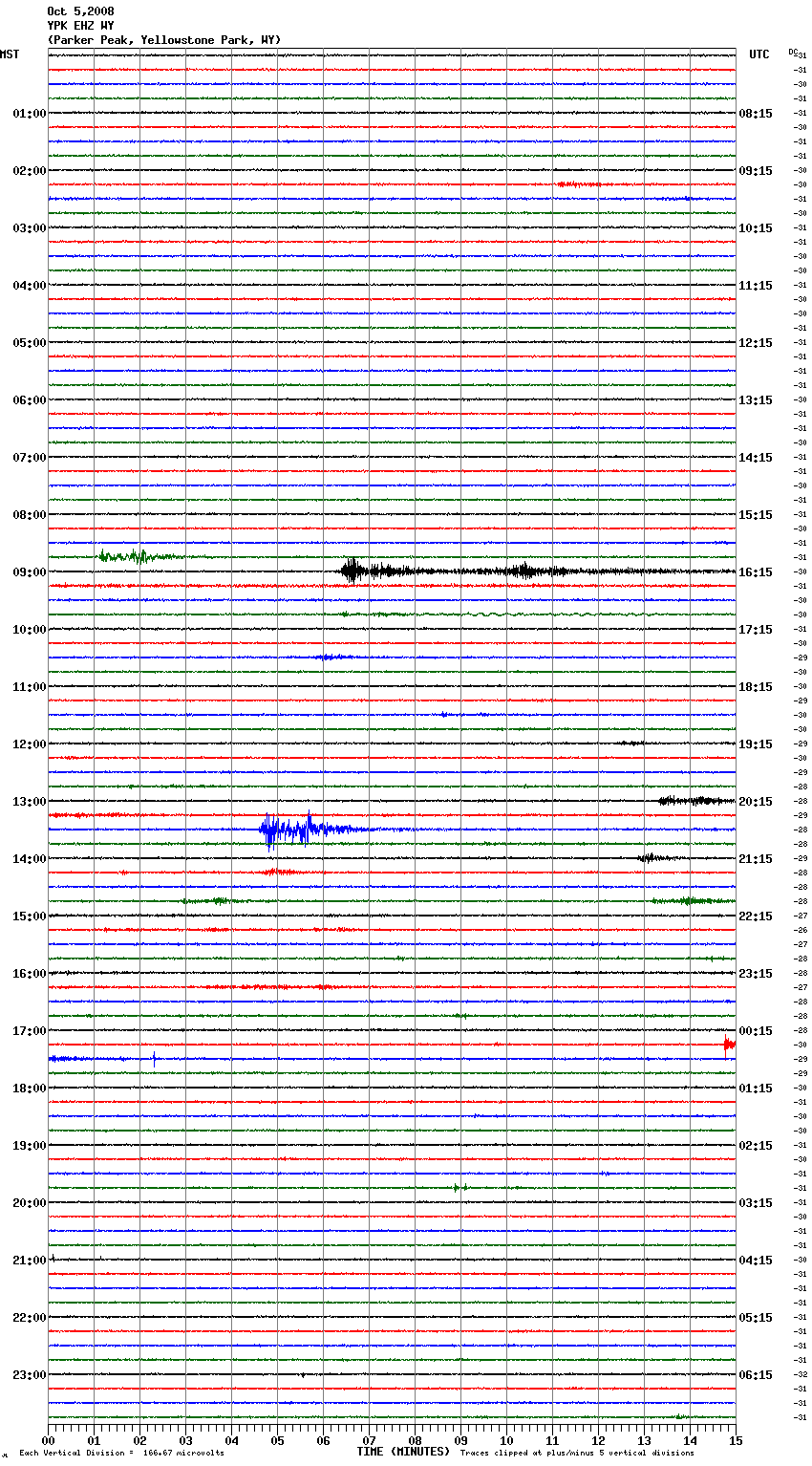The width and height of the screenshot is (812, 1466).
Task: Select the "21:00" MST time label
Action: (30, 1261)
